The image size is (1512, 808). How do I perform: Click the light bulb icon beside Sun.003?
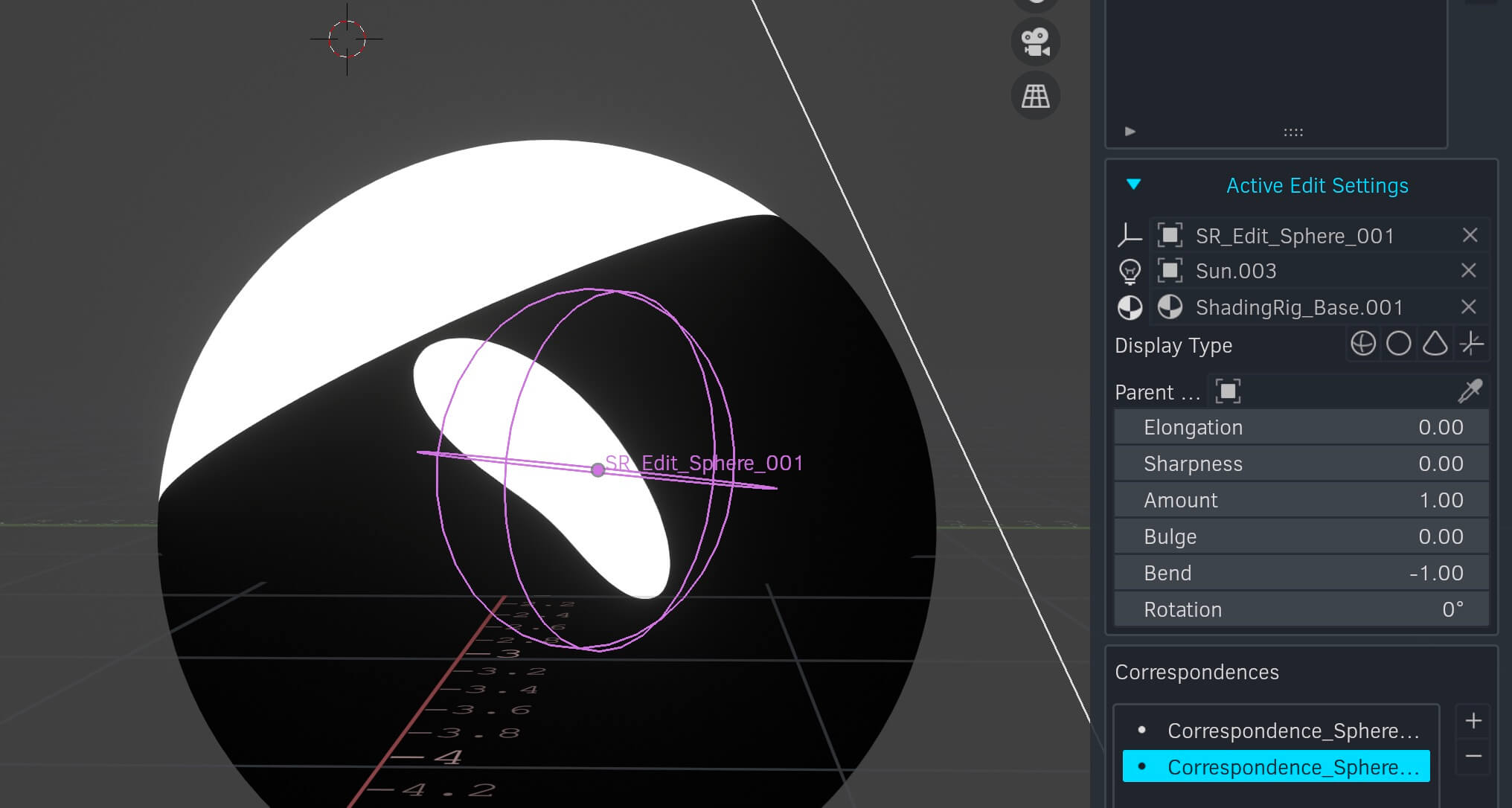tap(1130, 272)
